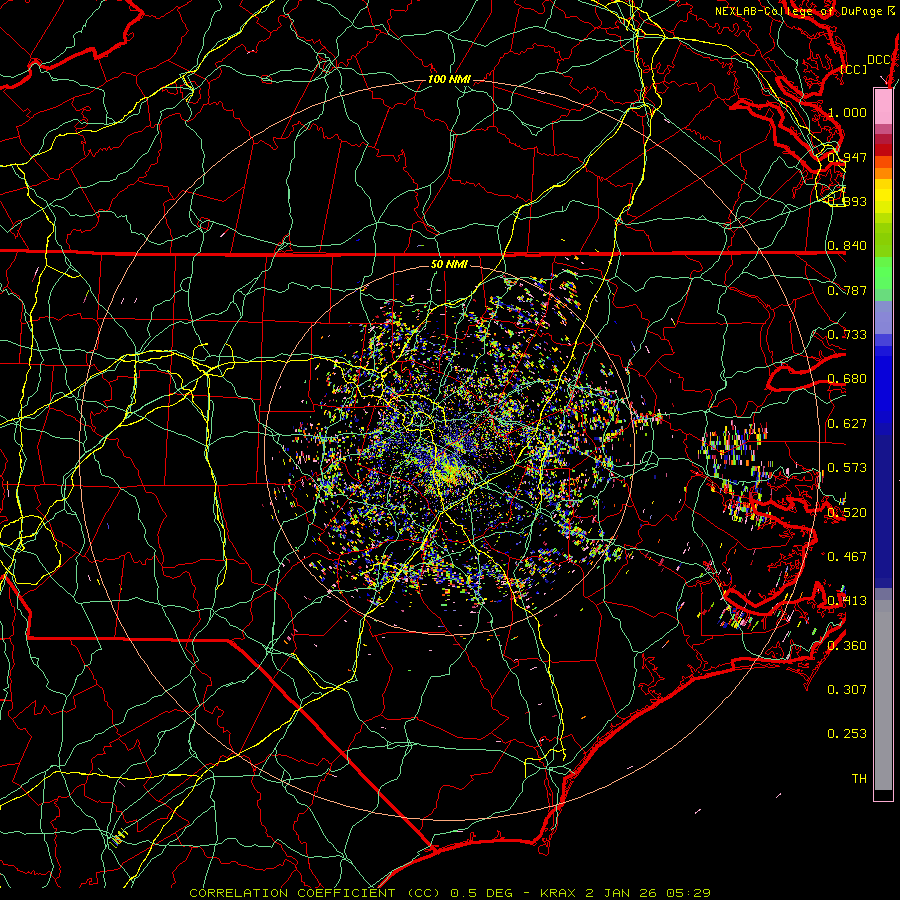Click the KRAX radar site identifier
Image resolution: width=900 pixels, height=900 pixels.
(558, 893)
